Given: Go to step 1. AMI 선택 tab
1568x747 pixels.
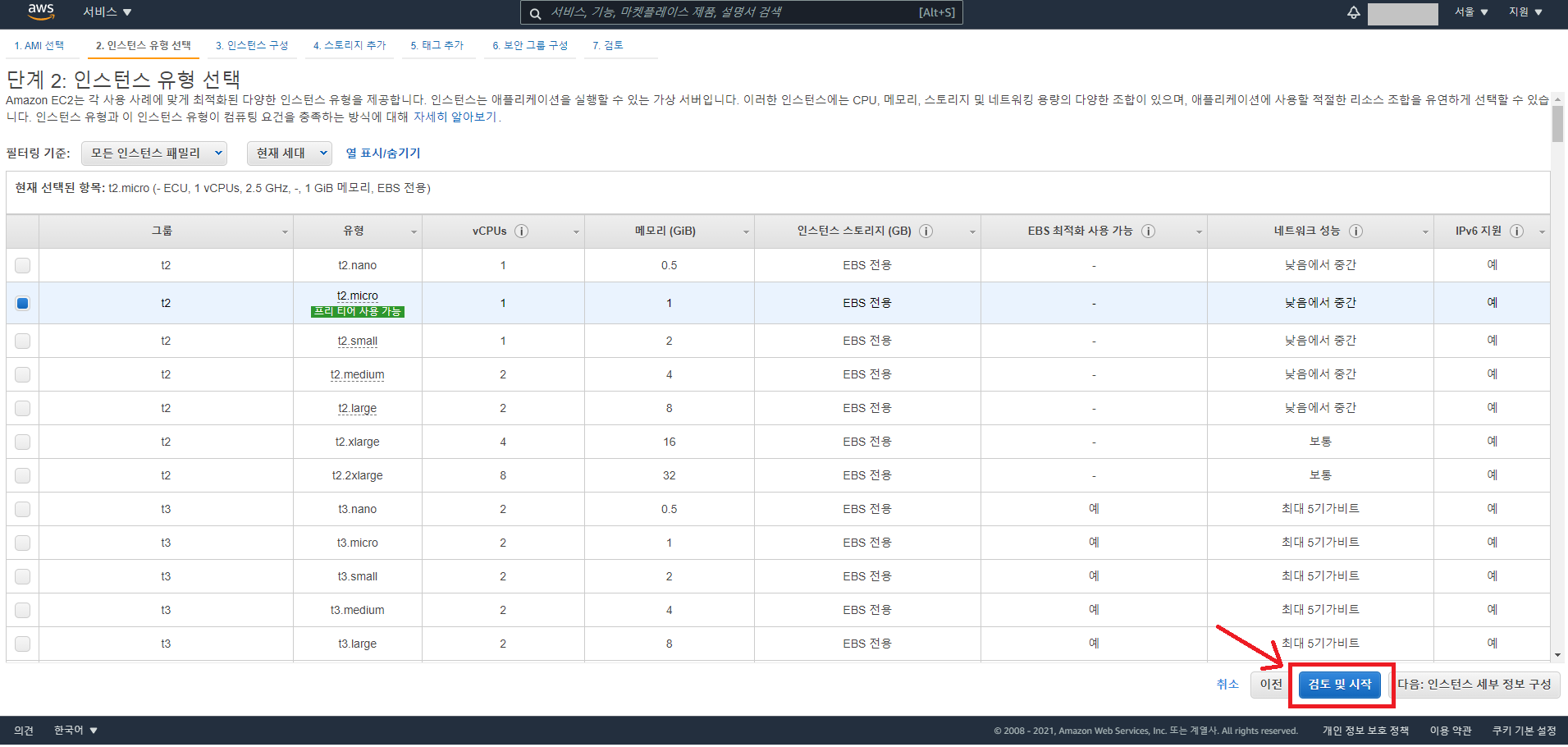Looking at the screenshot, I should point(39,46).
